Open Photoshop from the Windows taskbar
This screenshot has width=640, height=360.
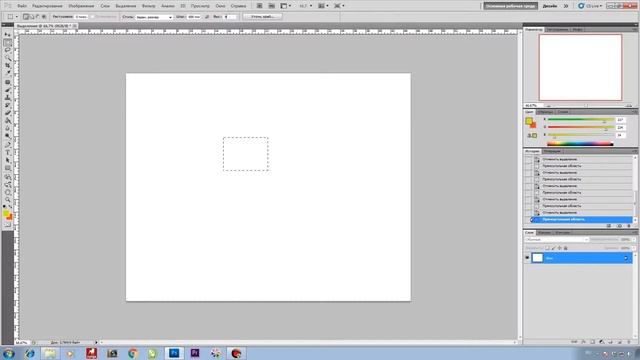(174, 353)
